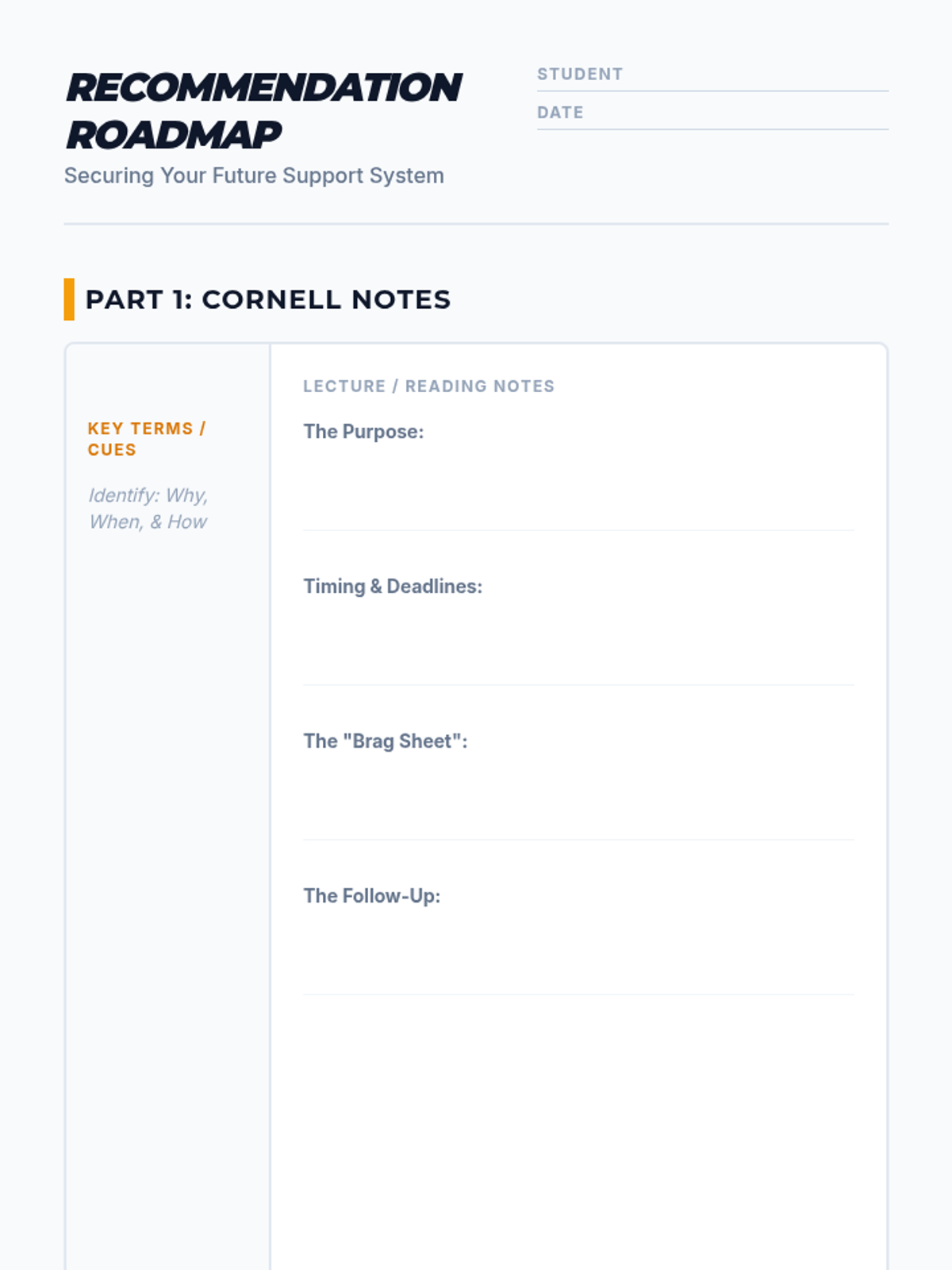Click the "Part 1: Cornell Notes" heading
The image size is (952, 1270).
coord(267,299)
